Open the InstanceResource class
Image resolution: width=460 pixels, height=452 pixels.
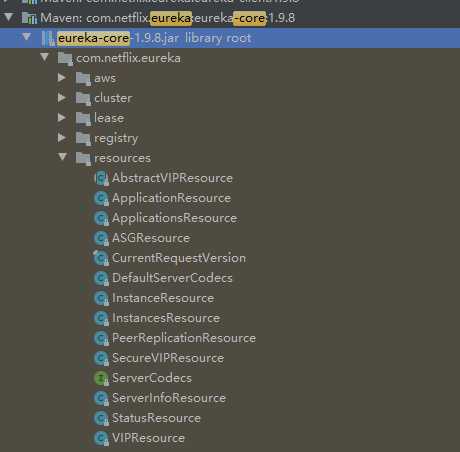click(x=163, y=298)
